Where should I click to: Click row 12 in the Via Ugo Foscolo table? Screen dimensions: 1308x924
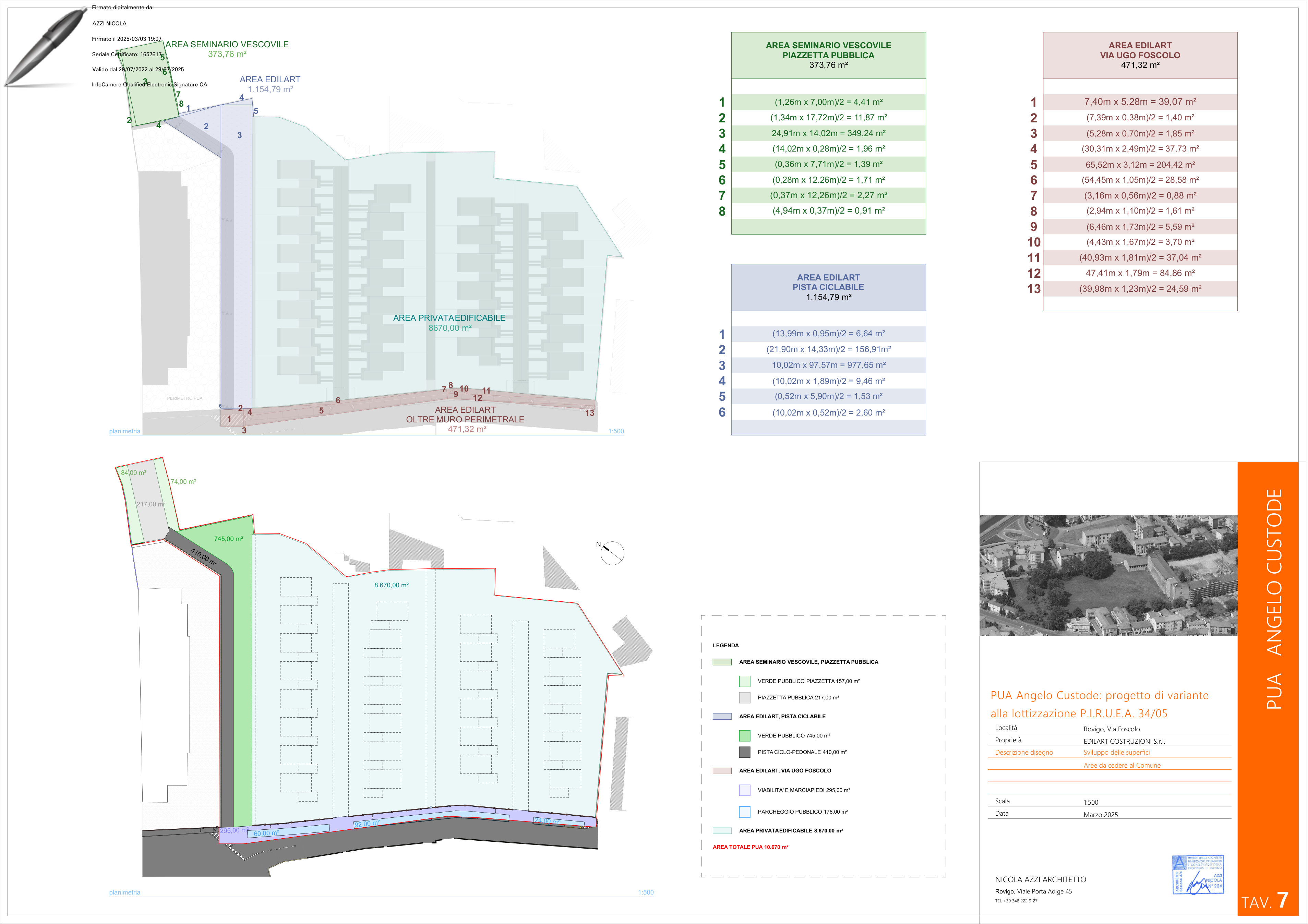point(1140,273)
